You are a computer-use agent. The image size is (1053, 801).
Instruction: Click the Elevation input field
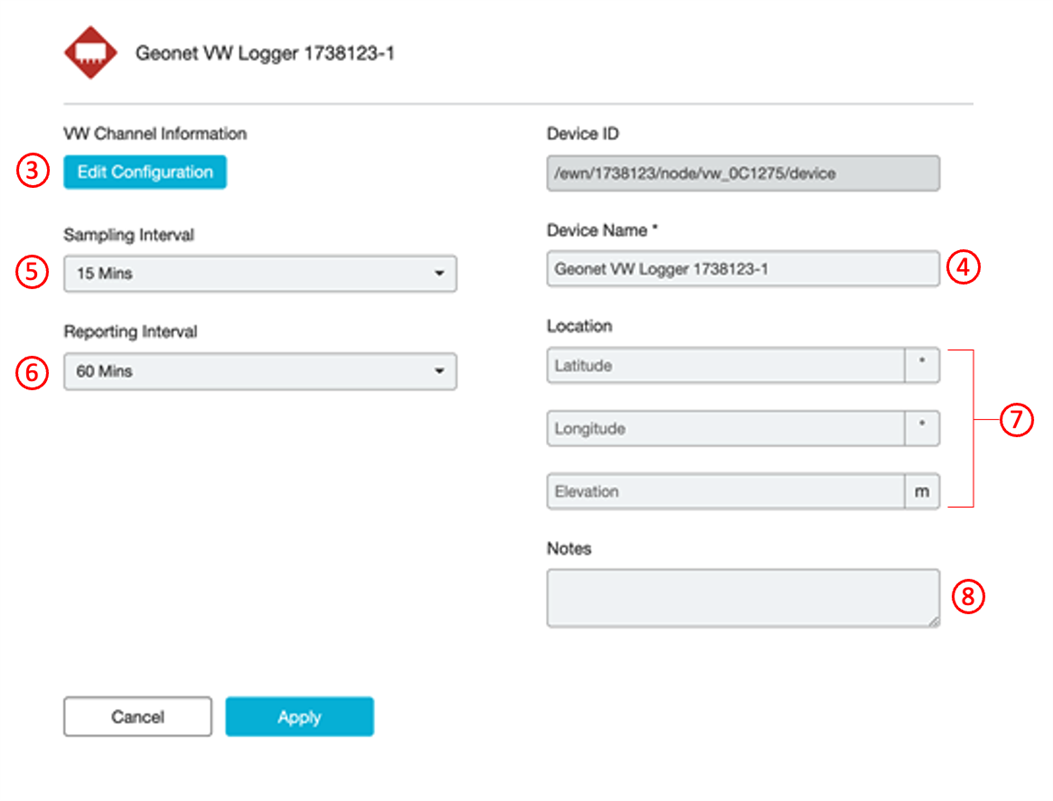[x=726, y=491]
